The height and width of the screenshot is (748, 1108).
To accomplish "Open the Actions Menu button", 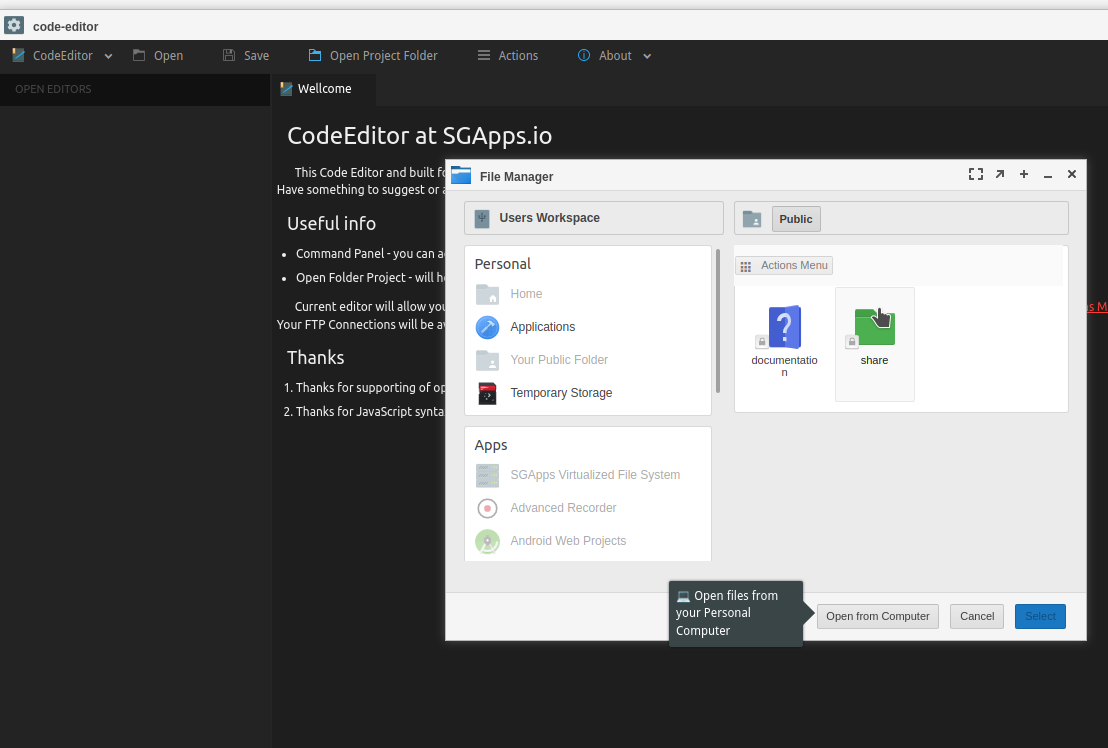I will tap(784, 266).
